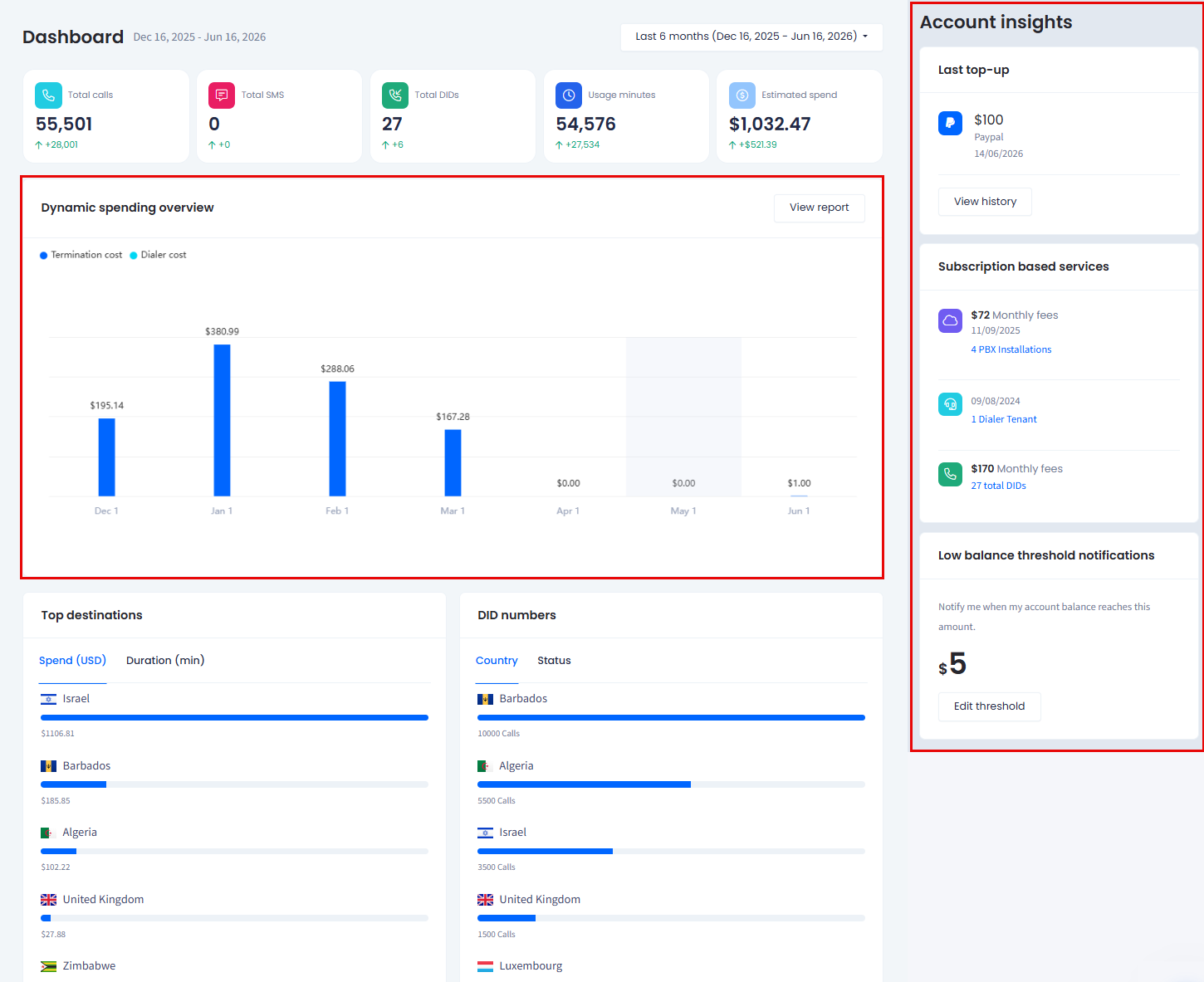Image resolution: width=1204 pixels, height=982 pixels.
Task: Click the $170 Monthly fees text
Action: (1017, 469)
